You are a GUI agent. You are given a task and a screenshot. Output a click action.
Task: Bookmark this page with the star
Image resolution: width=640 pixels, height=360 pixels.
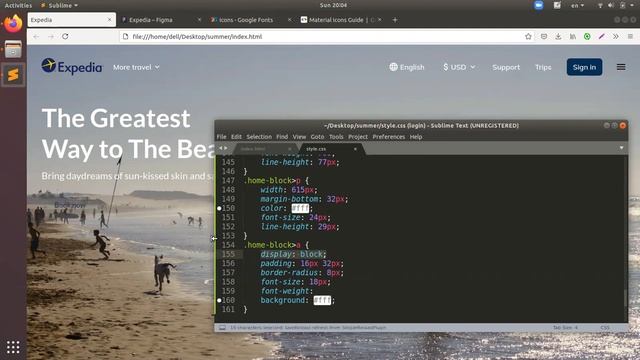pyautogui.click(x=528, y=37)
